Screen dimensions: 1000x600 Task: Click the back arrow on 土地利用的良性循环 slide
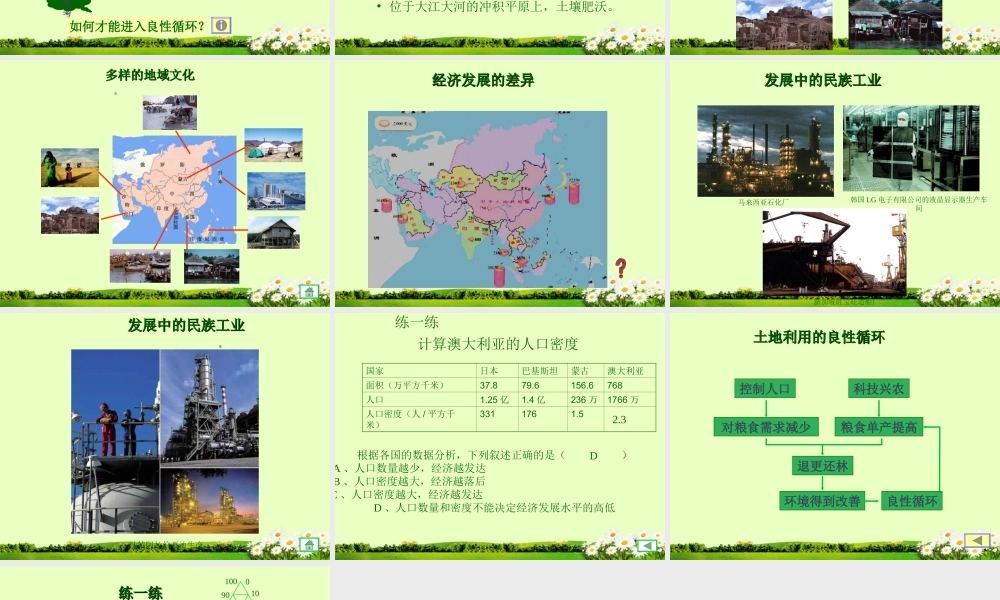(976, 541)
